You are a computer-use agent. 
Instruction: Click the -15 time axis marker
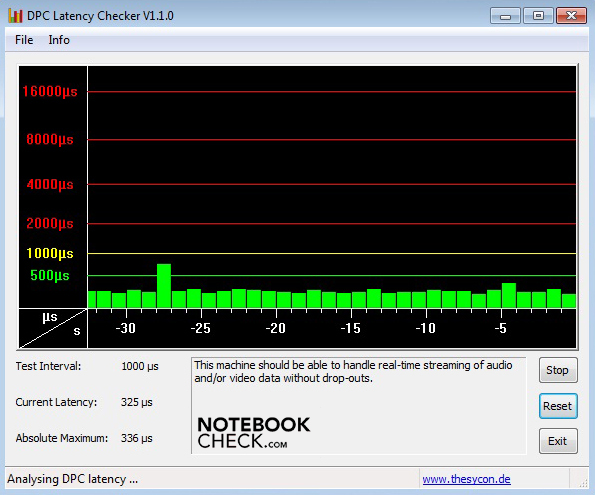coord(351,328)
